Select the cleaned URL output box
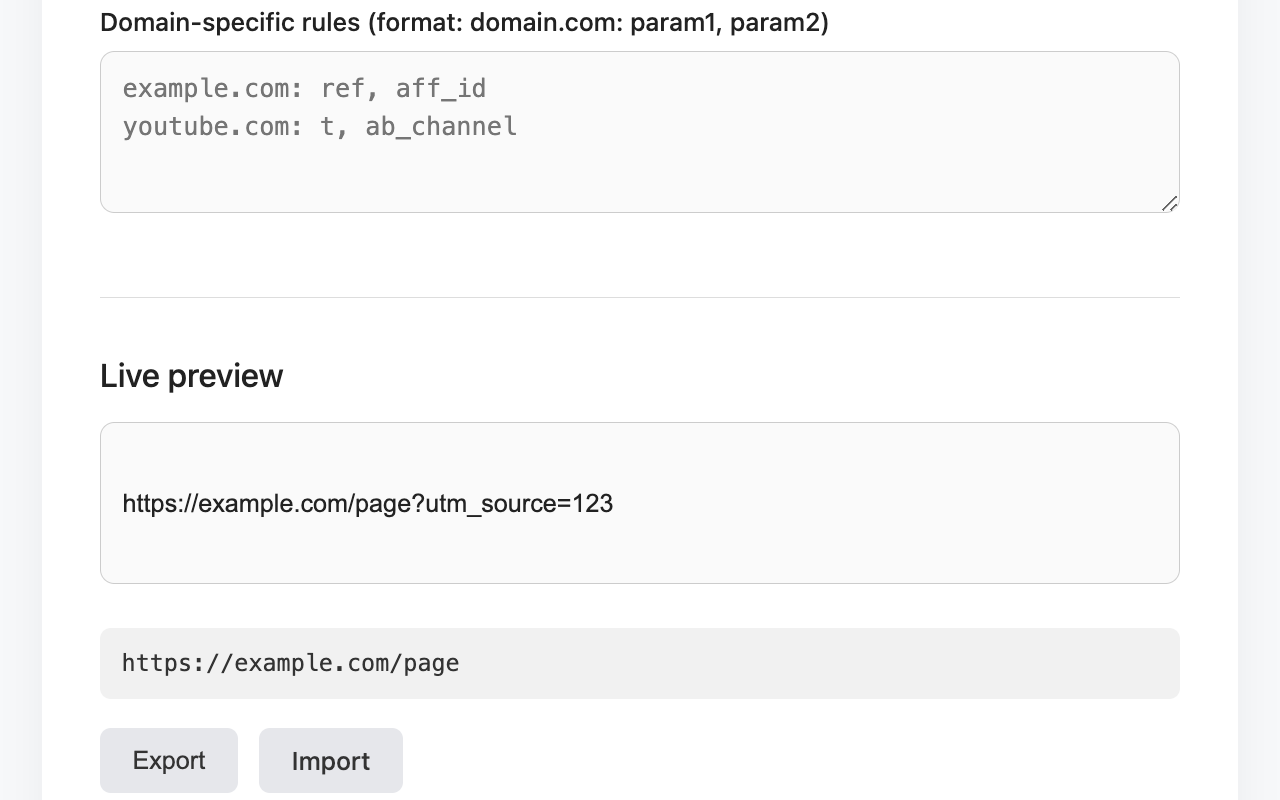 tap(640, 663)
